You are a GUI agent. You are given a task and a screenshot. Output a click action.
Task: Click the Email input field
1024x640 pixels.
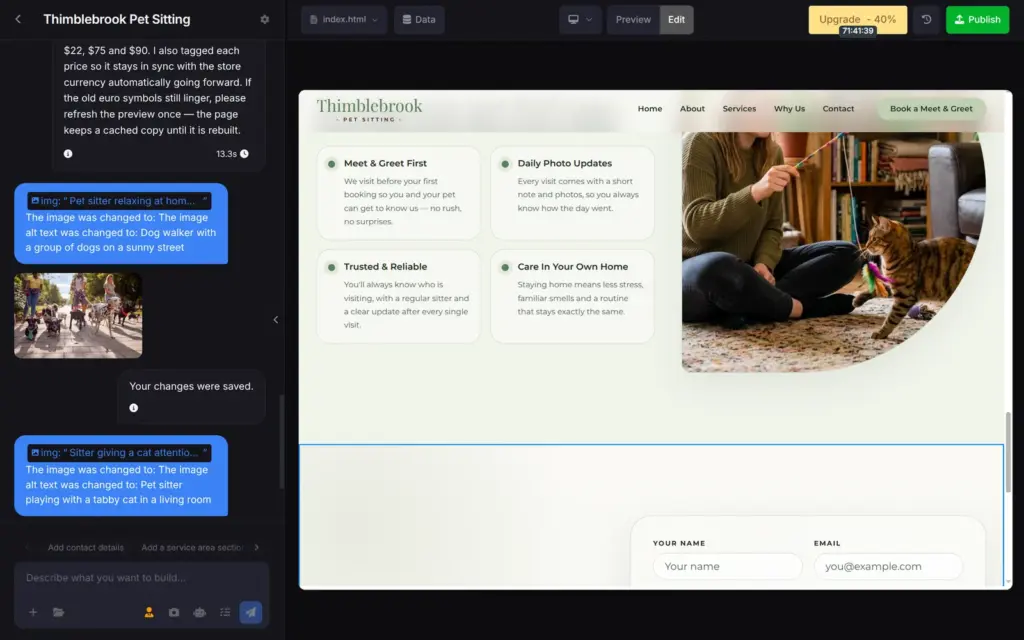tap(888, 566)
